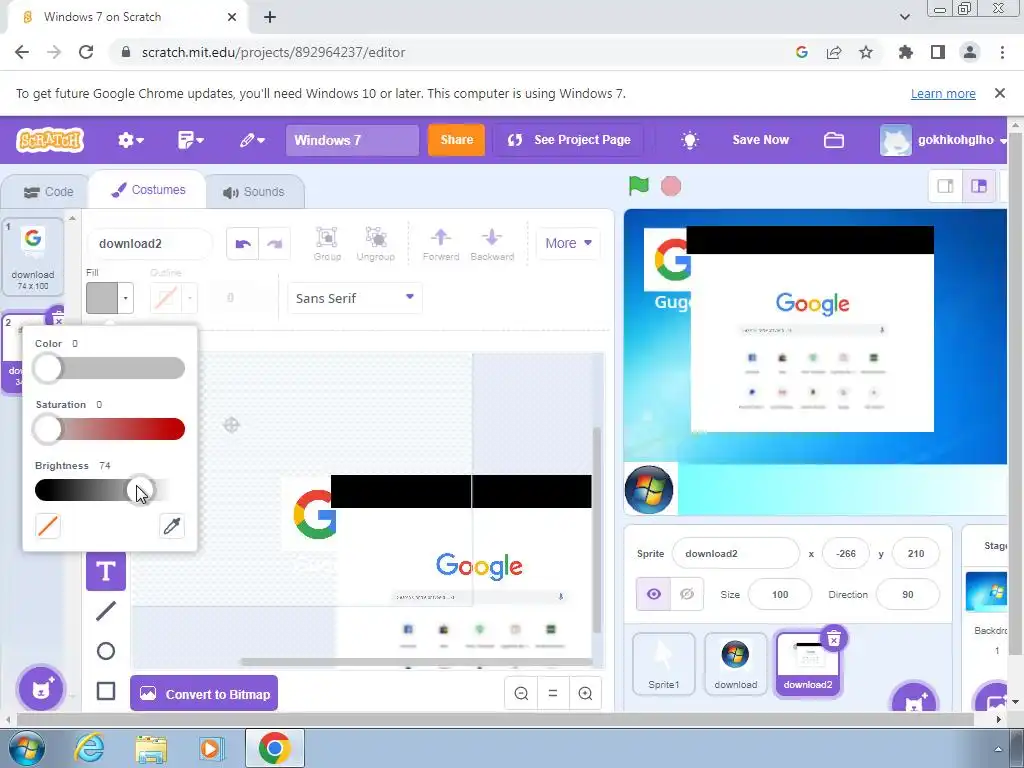
Task: Zoom out the costume canvas
Action: (x=521, y=694)
